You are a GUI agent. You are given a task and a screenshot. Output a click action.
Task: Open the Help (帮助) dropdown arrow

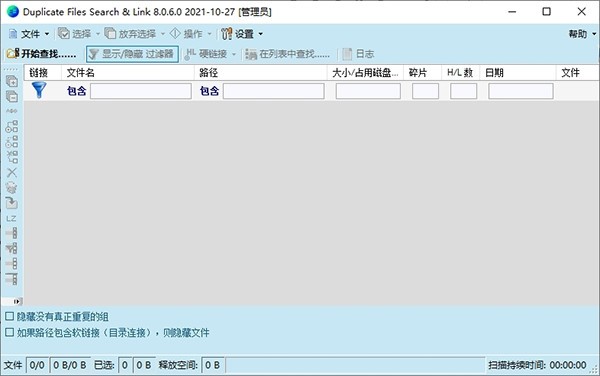point(594,34)
